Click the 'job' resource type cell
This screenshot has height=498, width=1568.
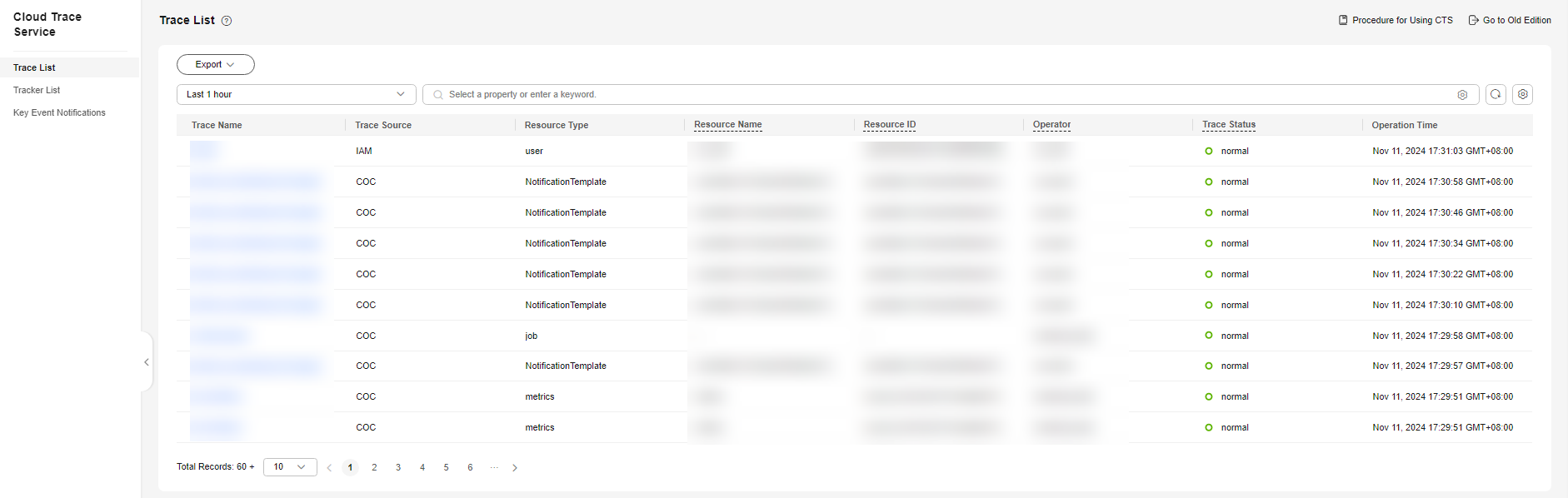coord(532,336)
